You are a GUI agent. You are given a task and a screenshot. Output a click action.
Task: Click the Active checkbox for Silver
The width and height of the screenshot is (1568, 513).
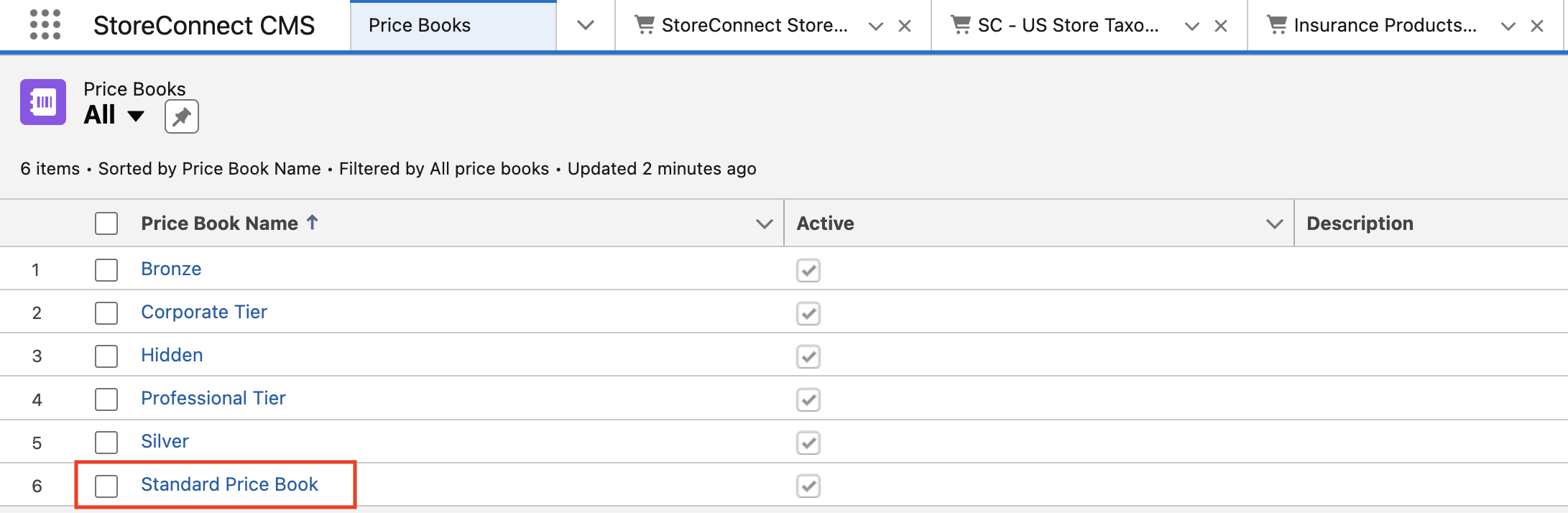(x=808, y=443)
